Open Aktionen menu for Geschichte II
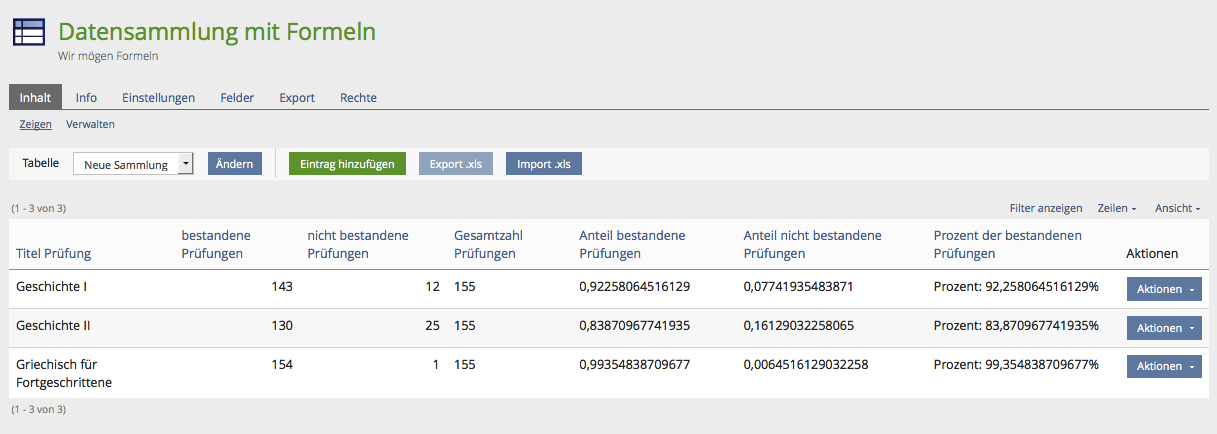 pyautogui.click(x=1164, y=328)
